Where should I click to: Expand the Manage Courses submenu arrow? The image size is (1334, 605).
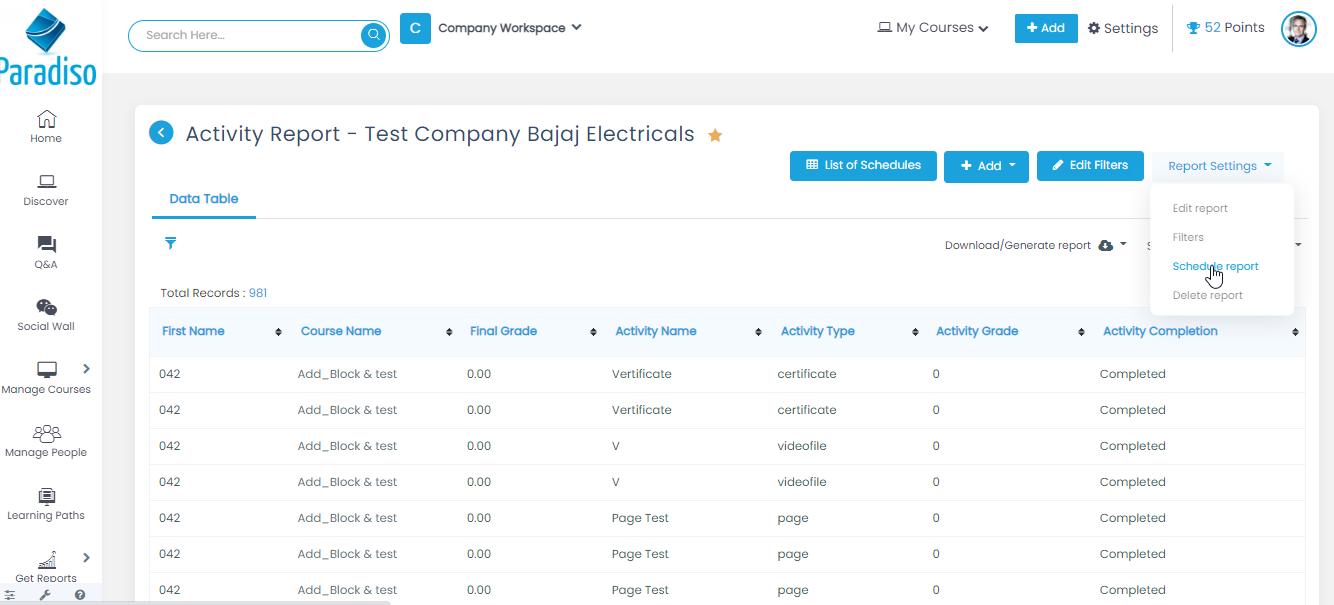[86, 368]
